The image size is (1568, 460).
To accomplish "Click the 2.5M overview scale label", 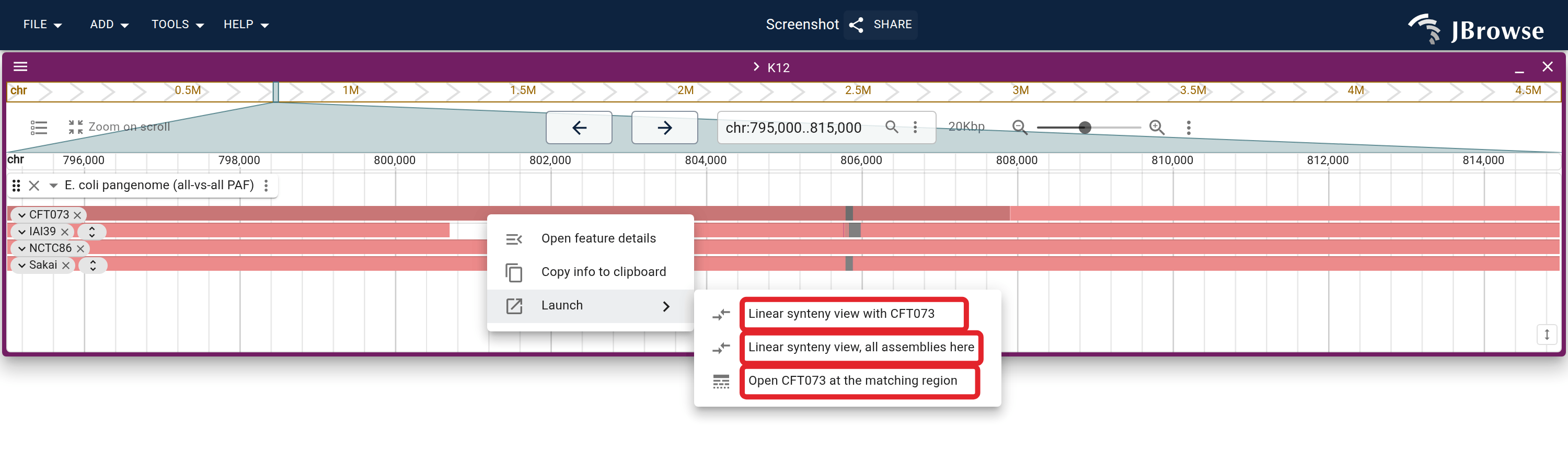I will [x=858, y=90].
